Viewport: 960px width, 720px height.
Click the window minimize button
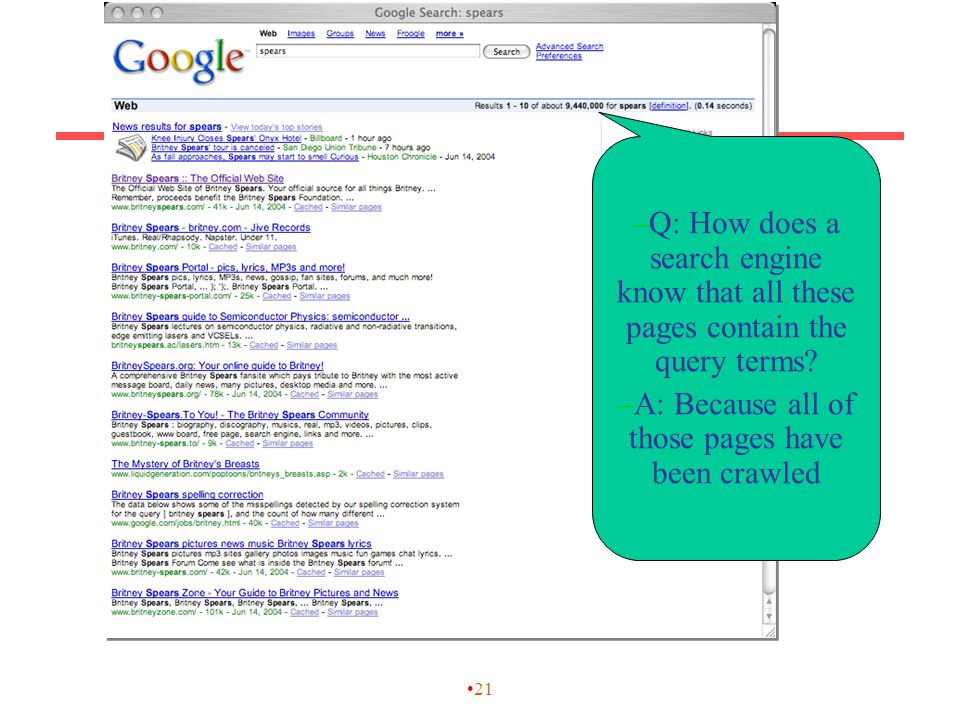pyautogui.click(x=138, y=13)
